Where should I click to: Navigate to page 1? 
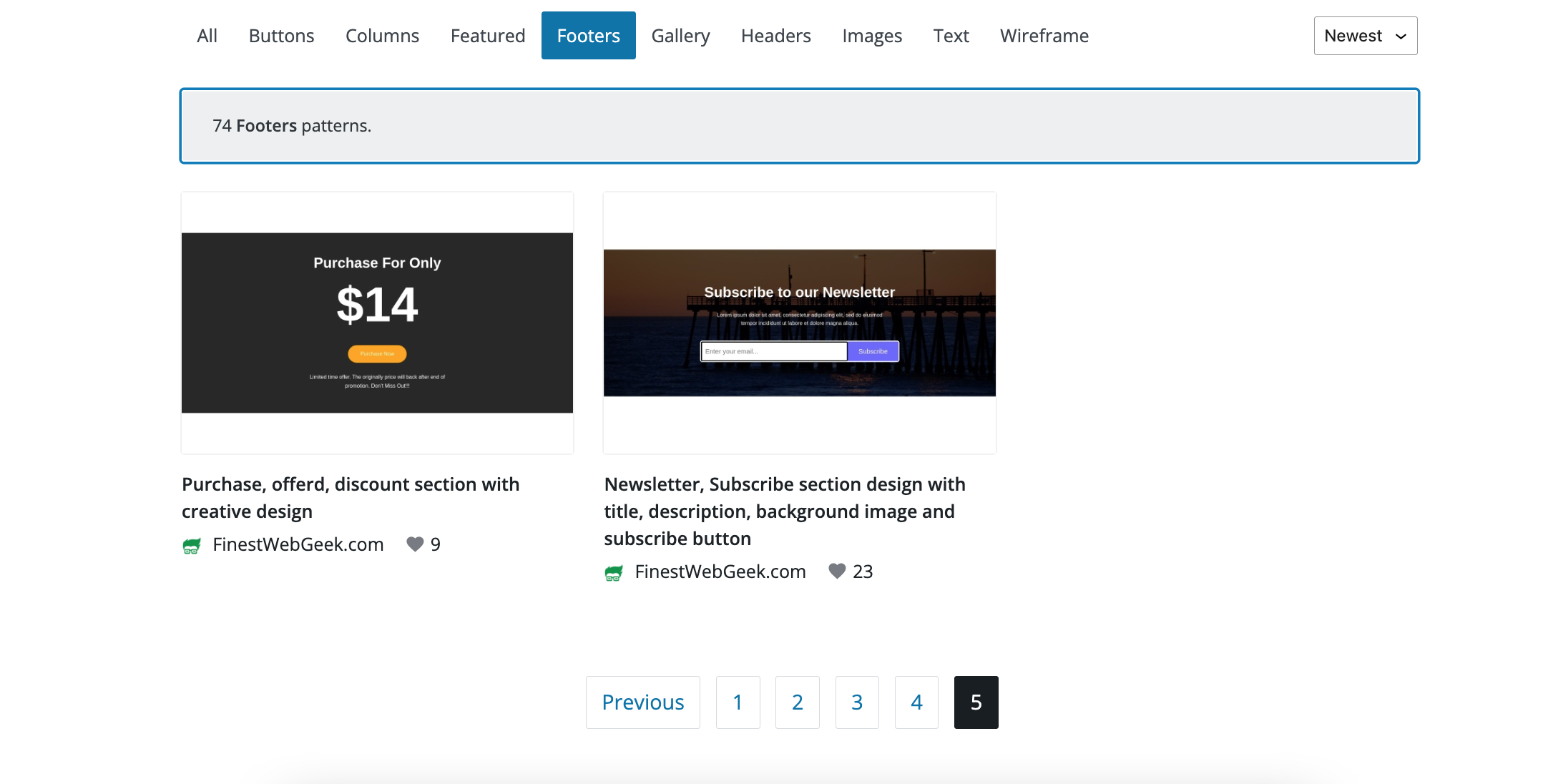point(737,701)
